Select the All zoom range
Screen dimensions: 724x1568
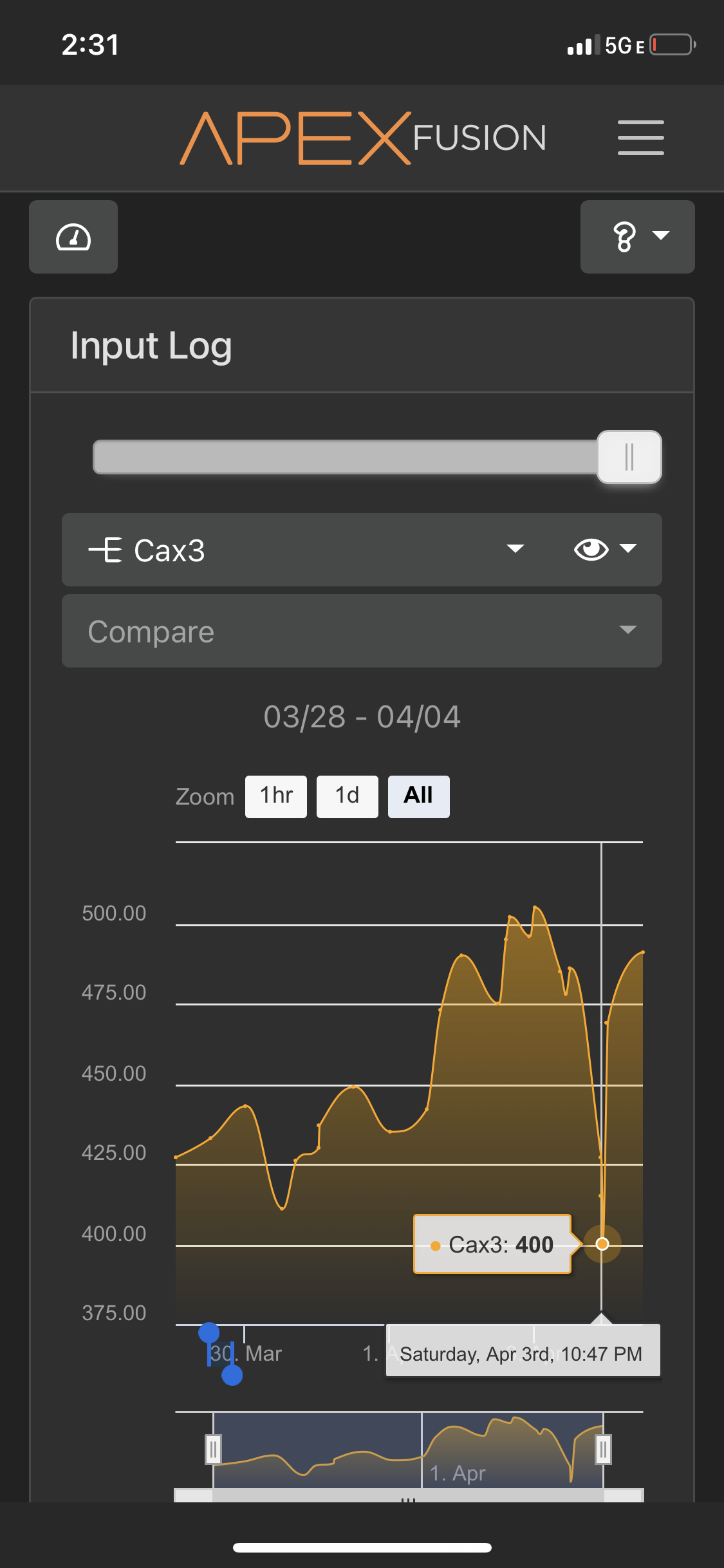pyautogui.click(x=418, y=796)
